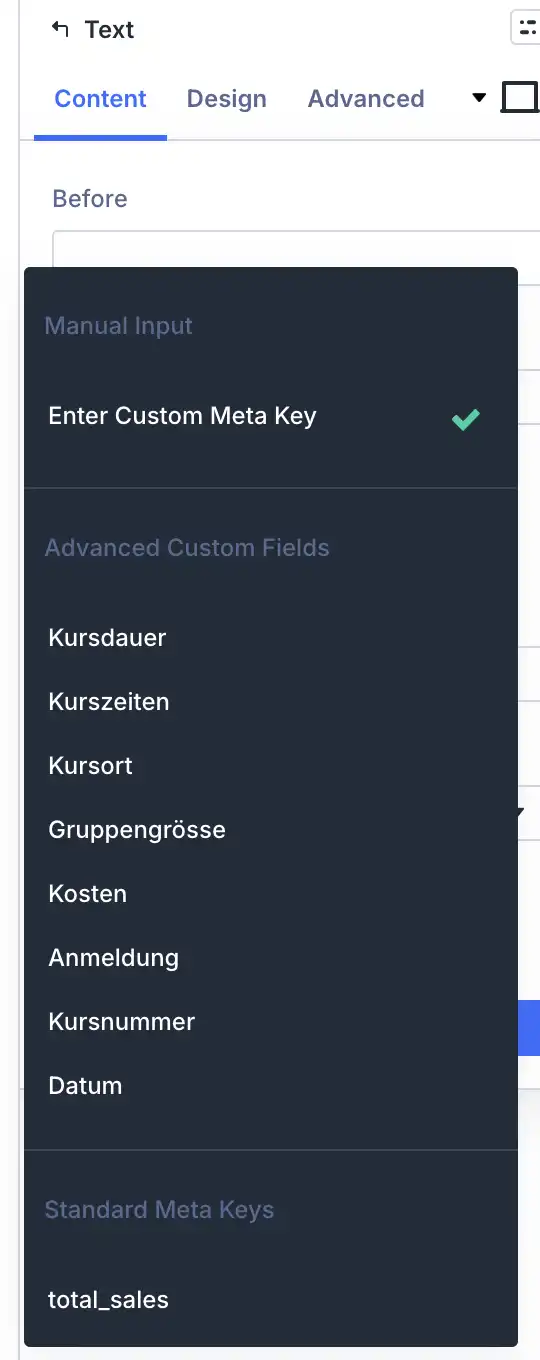The height and width of the screenshot is (1360, 540).
Task: Open the Advanced tab
Action: 366,99
